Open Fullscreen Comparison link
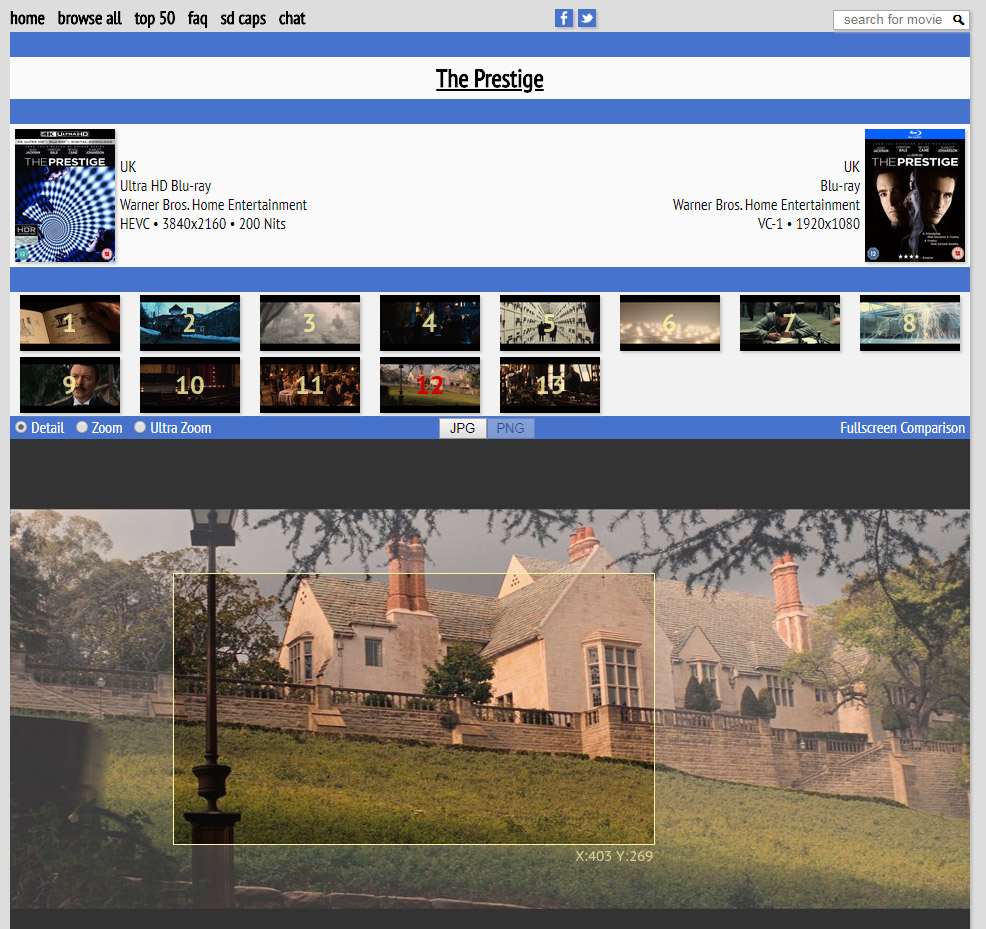Screen dimensions: 986x929 coord(902,428)
